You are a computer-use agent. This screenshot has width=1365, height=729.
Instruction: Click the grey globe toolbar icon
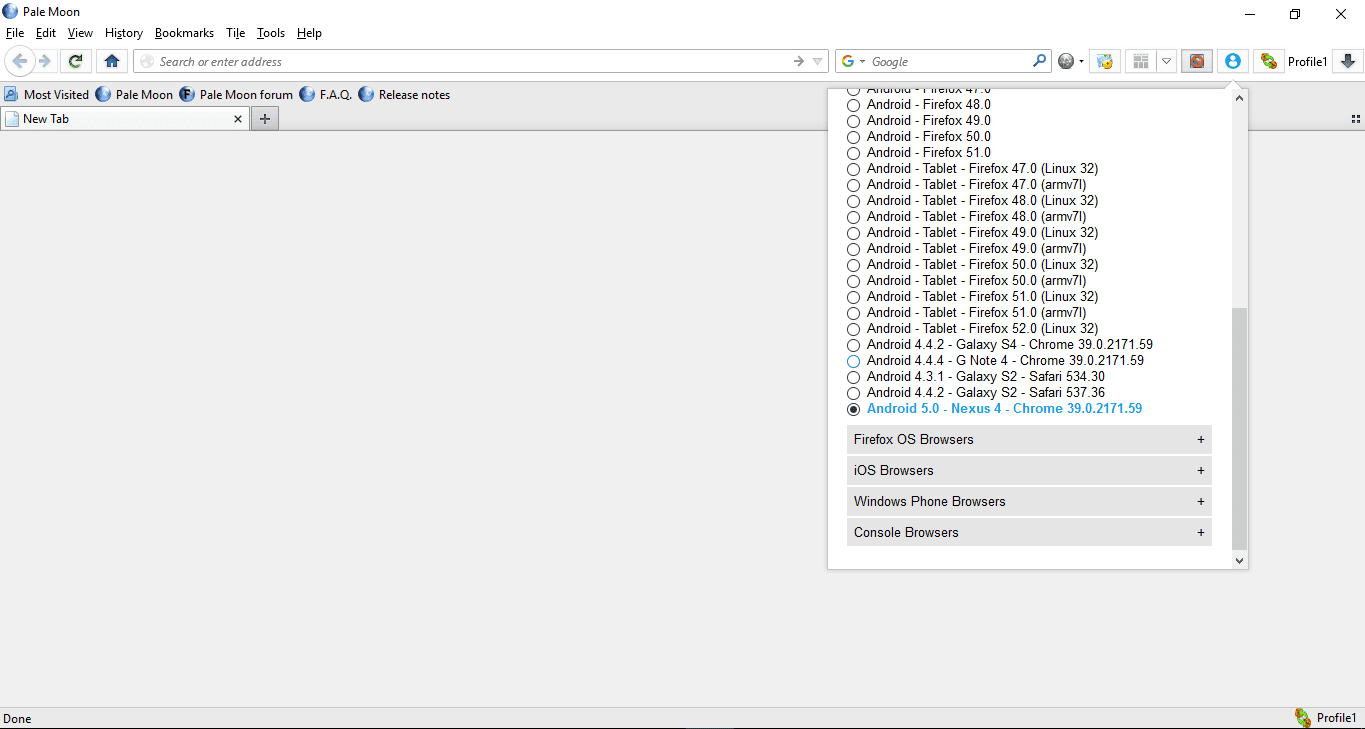click(x=1066, y=61)
